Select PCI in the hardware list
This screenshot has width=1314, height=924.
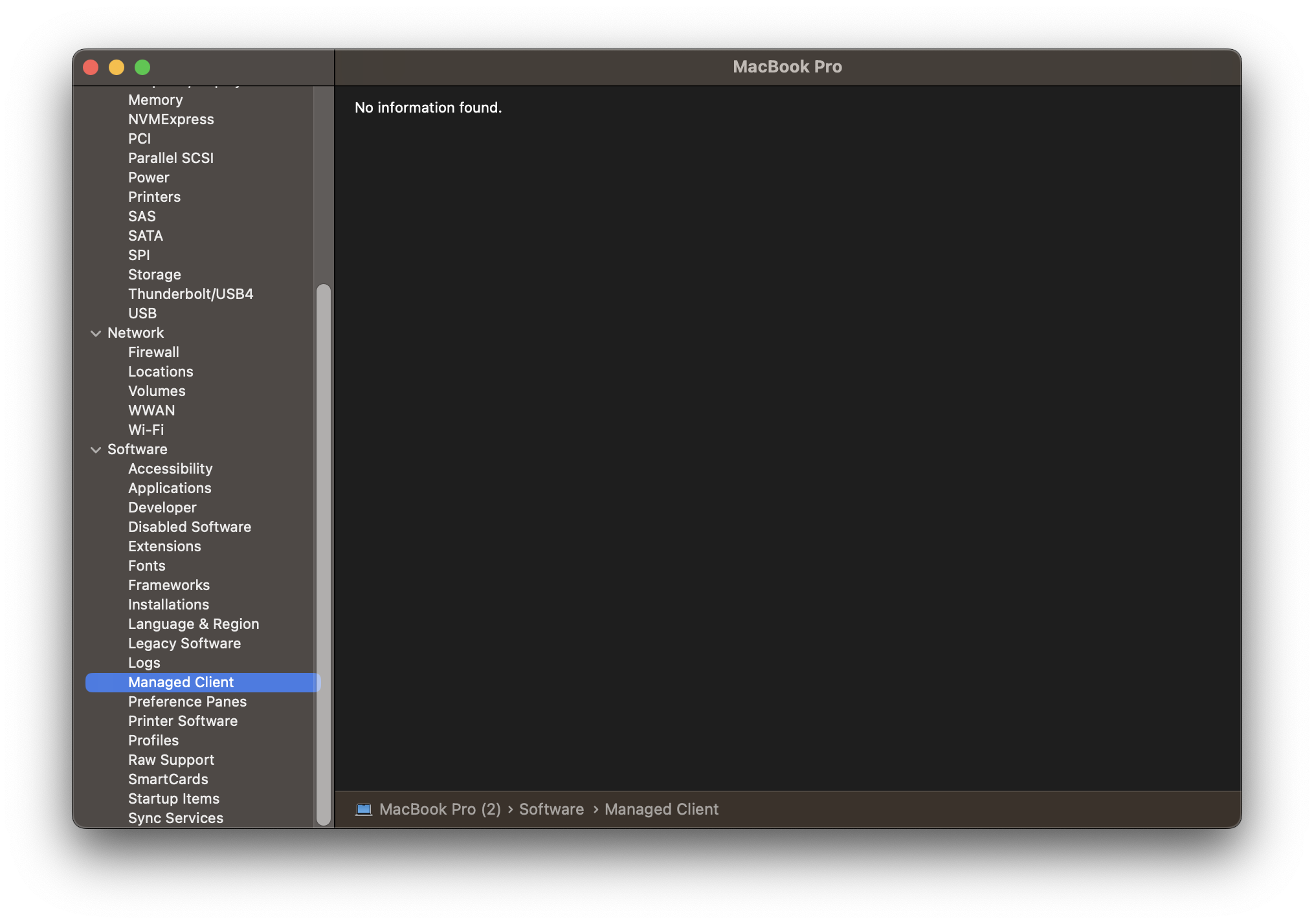(x=139, y=139)
